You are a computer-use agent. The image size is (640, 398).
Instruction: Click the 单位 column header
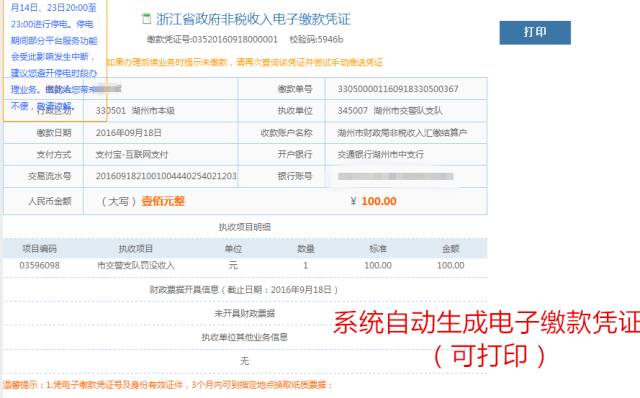(x=233, y=249)
